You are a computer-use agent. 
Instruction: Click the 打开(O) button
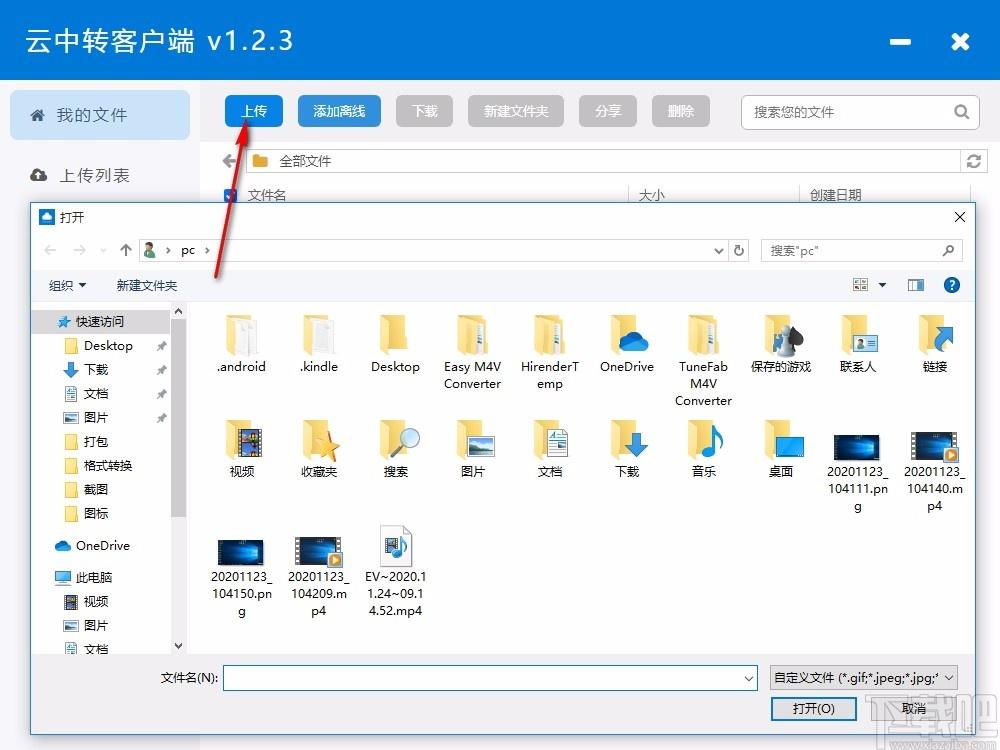click(813, 709)
